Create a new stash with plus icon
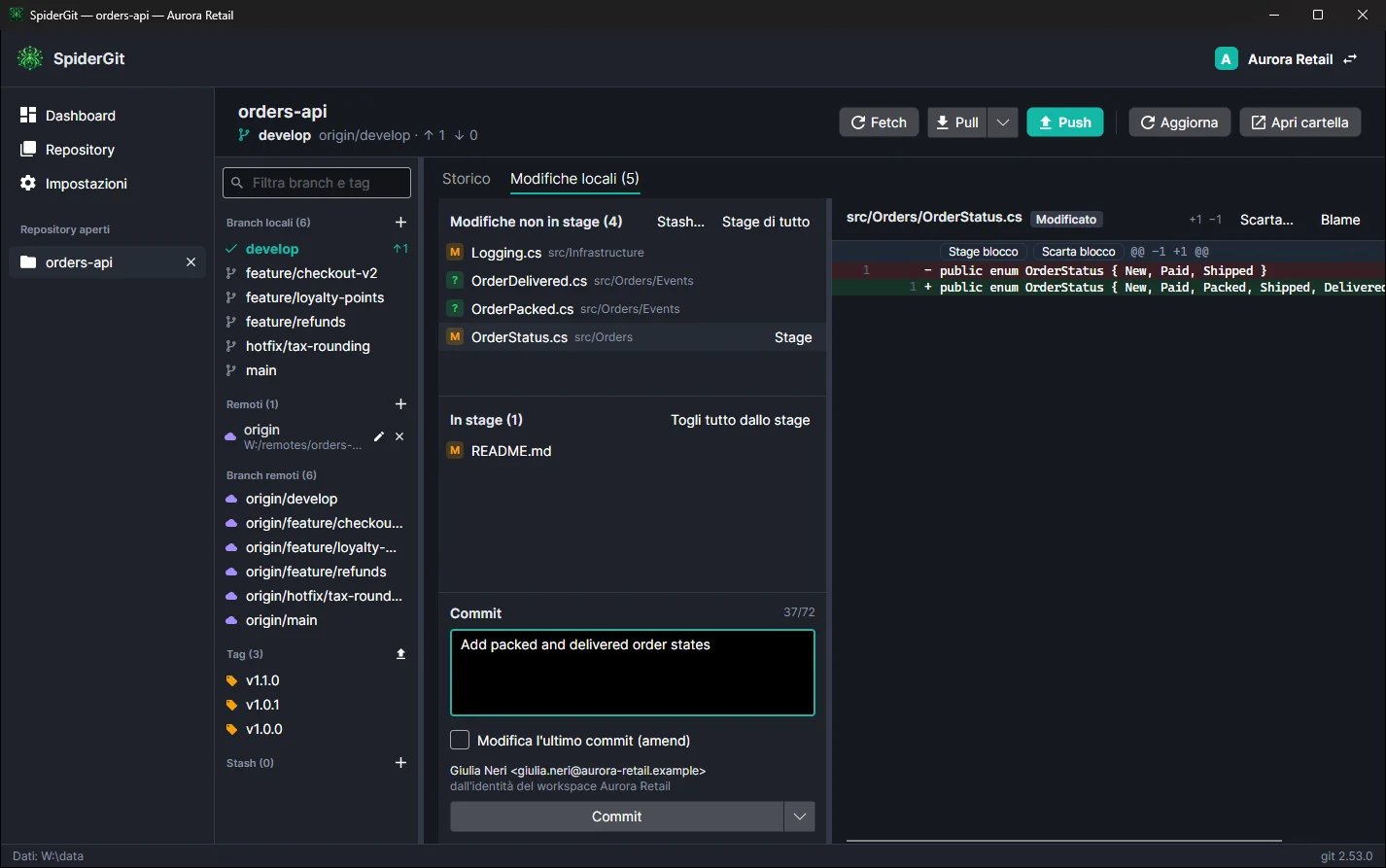The width and height of the screenshot is (1386, 868). coord(400,763)
